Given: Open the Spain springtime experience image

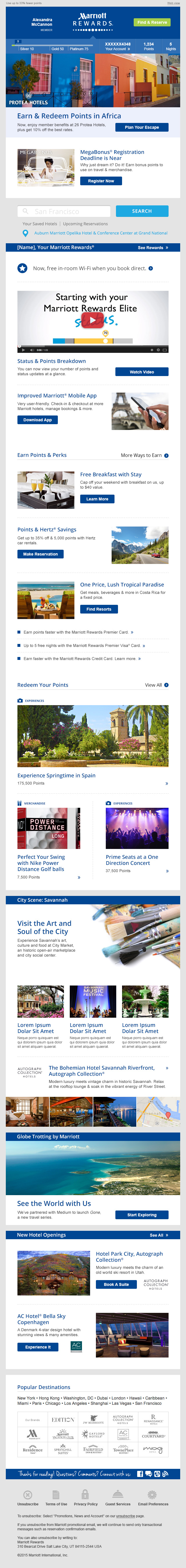Looking at the screenshot, I should 93,736.
